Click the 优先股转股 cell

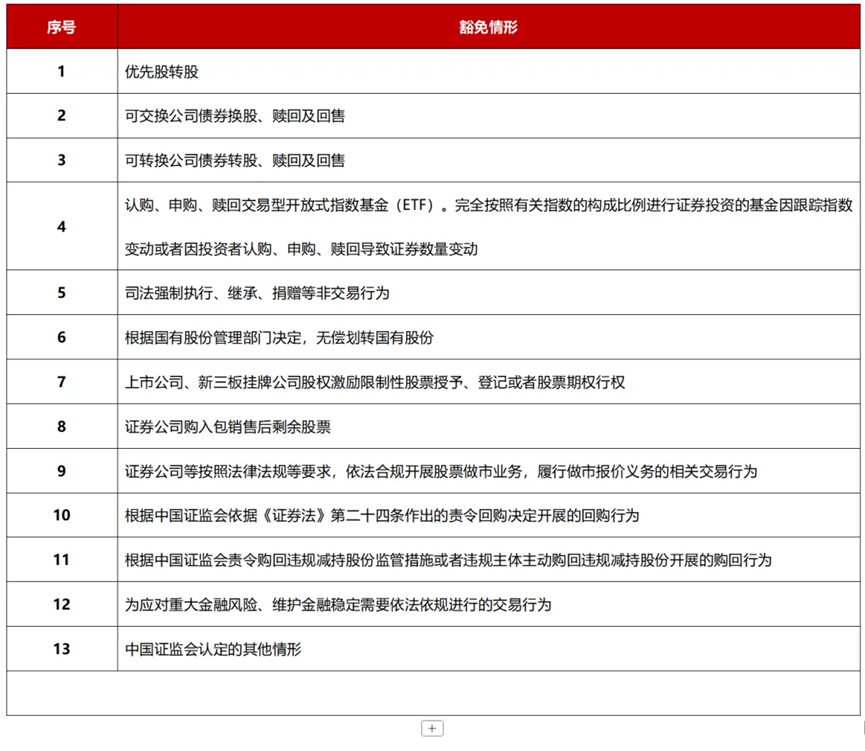point(168,72)
